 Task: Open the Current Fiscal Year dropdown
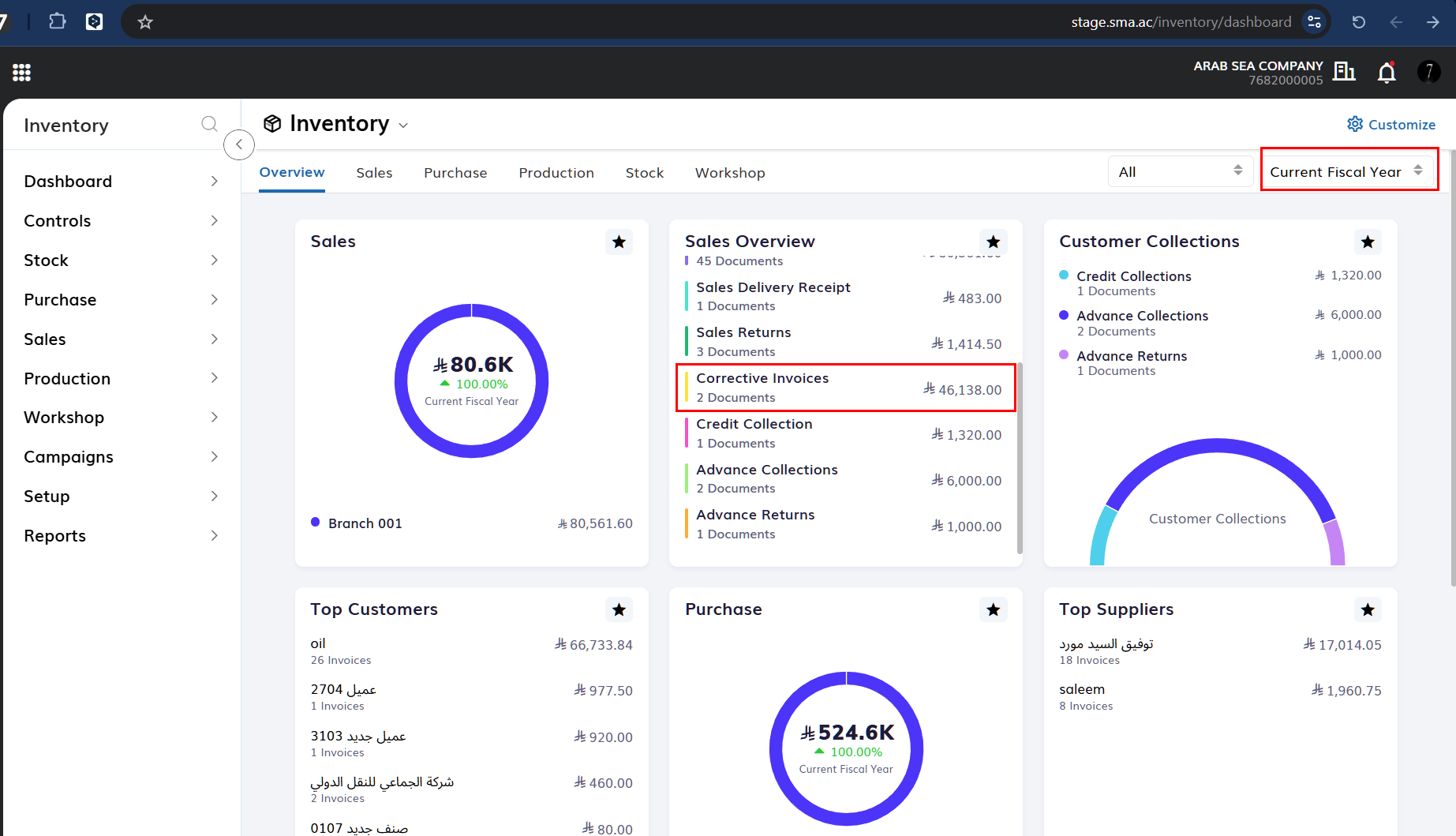[1349, 171]
